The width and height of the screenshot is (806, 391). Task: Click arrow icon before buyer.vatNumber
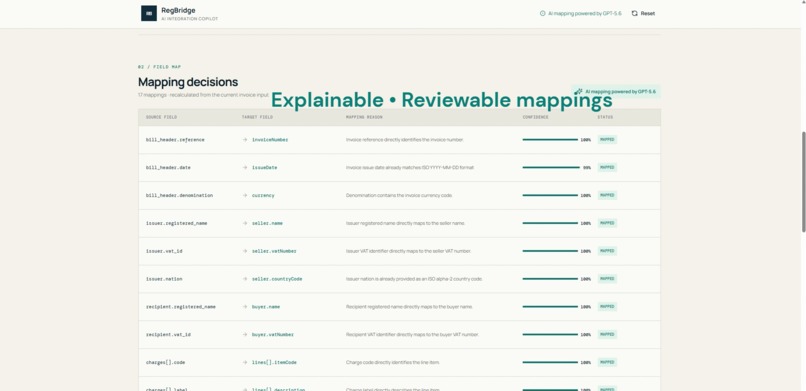245,334
